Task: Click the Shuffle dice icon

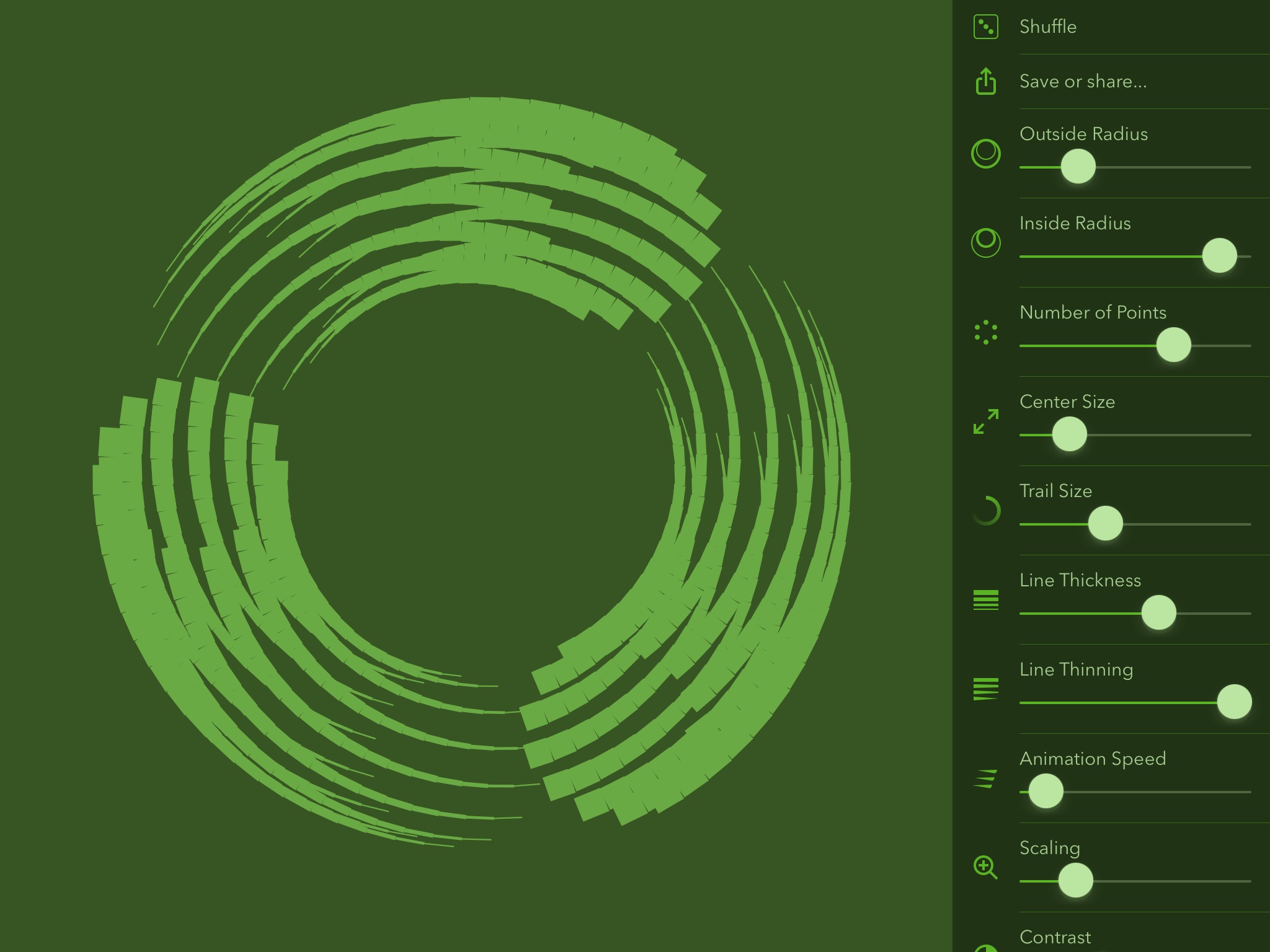Action: (x=985, y=27)
